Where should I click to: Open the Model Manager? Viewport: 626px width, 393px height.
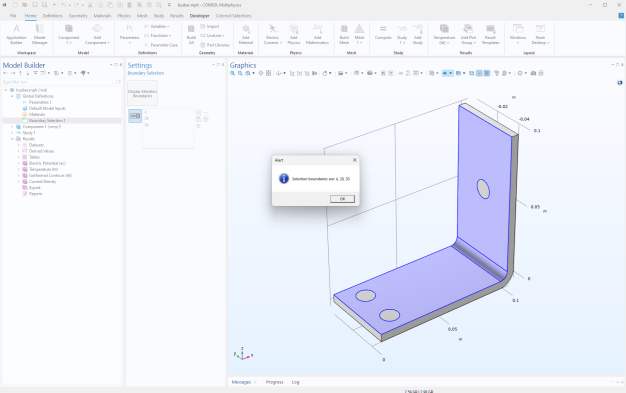(40, 34)
